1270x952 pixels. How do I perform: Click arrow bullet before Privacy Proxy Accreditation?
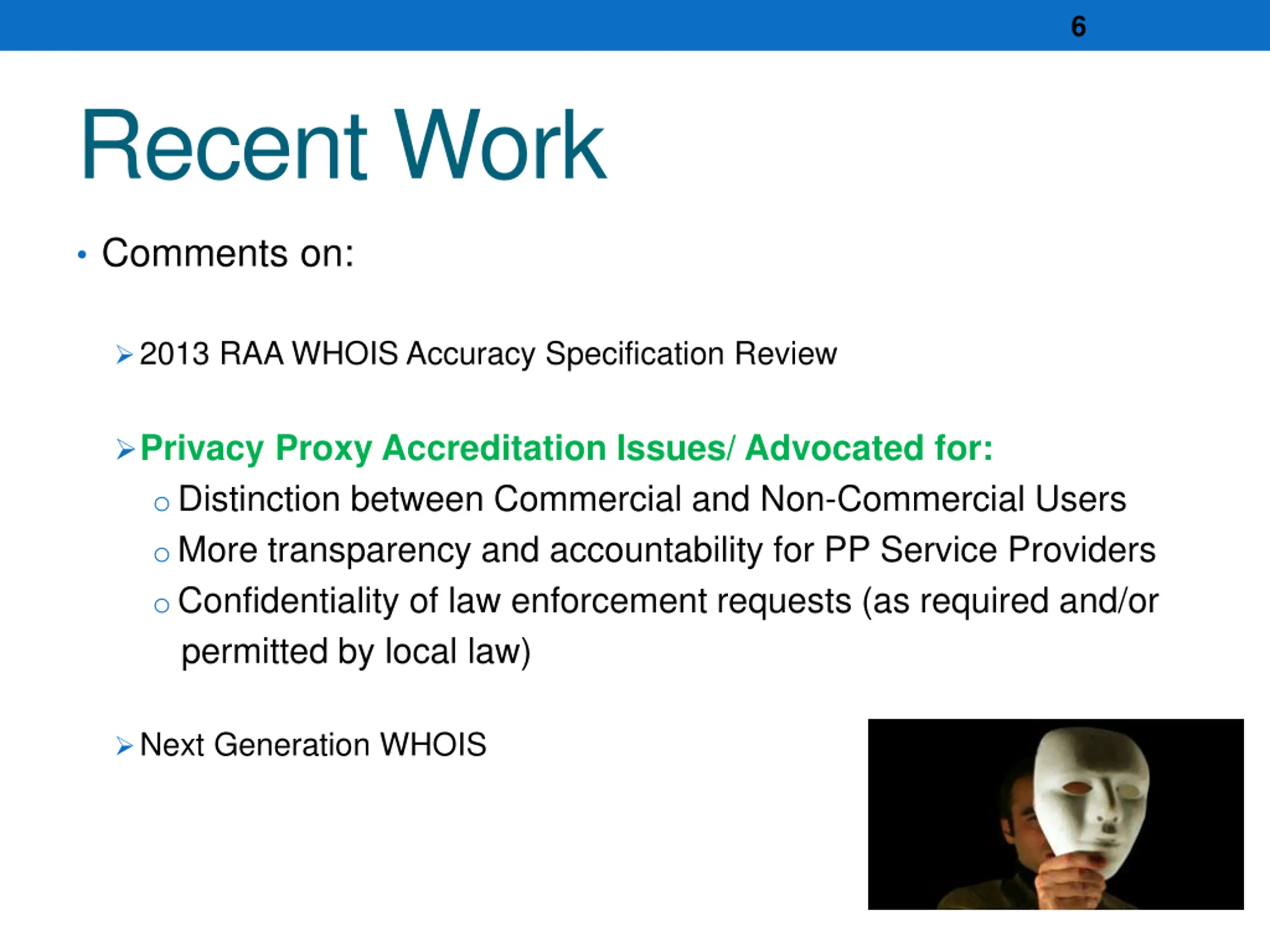pyautogui.click(x=125, y=449)
